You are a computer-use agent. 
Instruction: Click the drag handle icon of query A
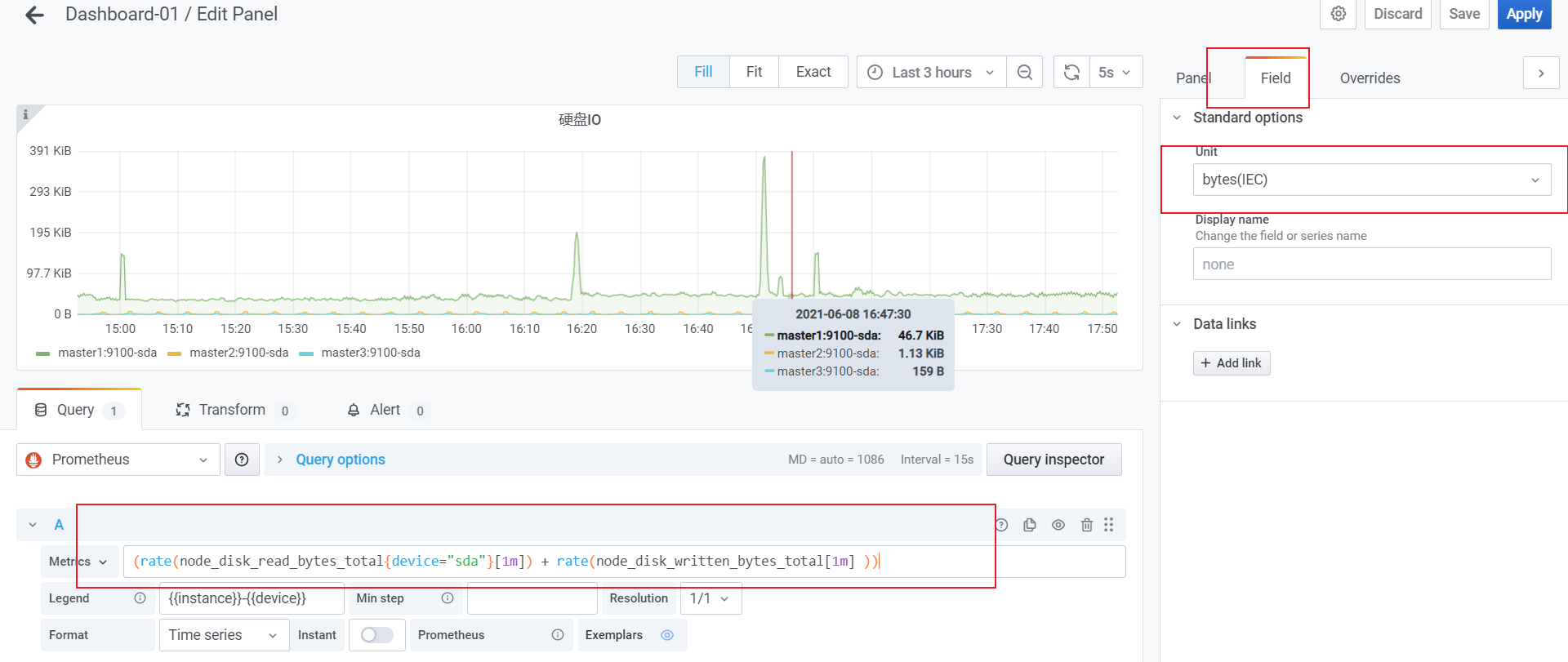tap(1109, 525)
